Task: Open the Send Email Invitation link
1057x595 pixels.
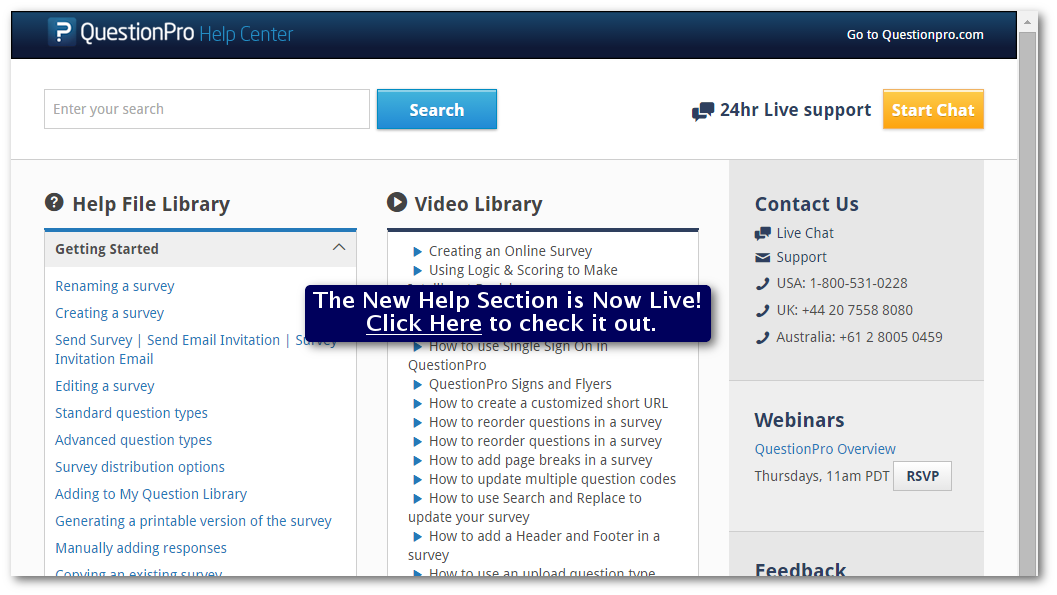Action: [x=213, y=340]
